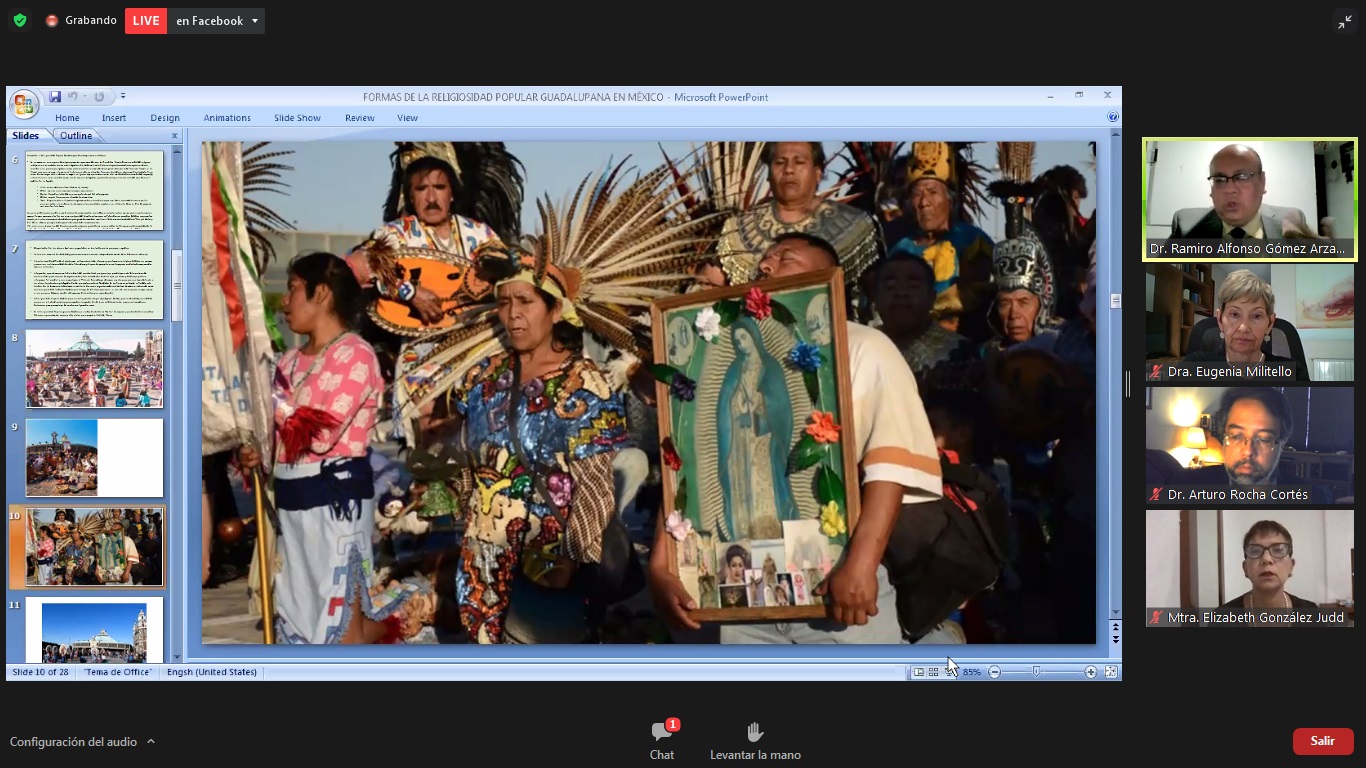Switch to Slide Sorter view

[x=933, y=672]
